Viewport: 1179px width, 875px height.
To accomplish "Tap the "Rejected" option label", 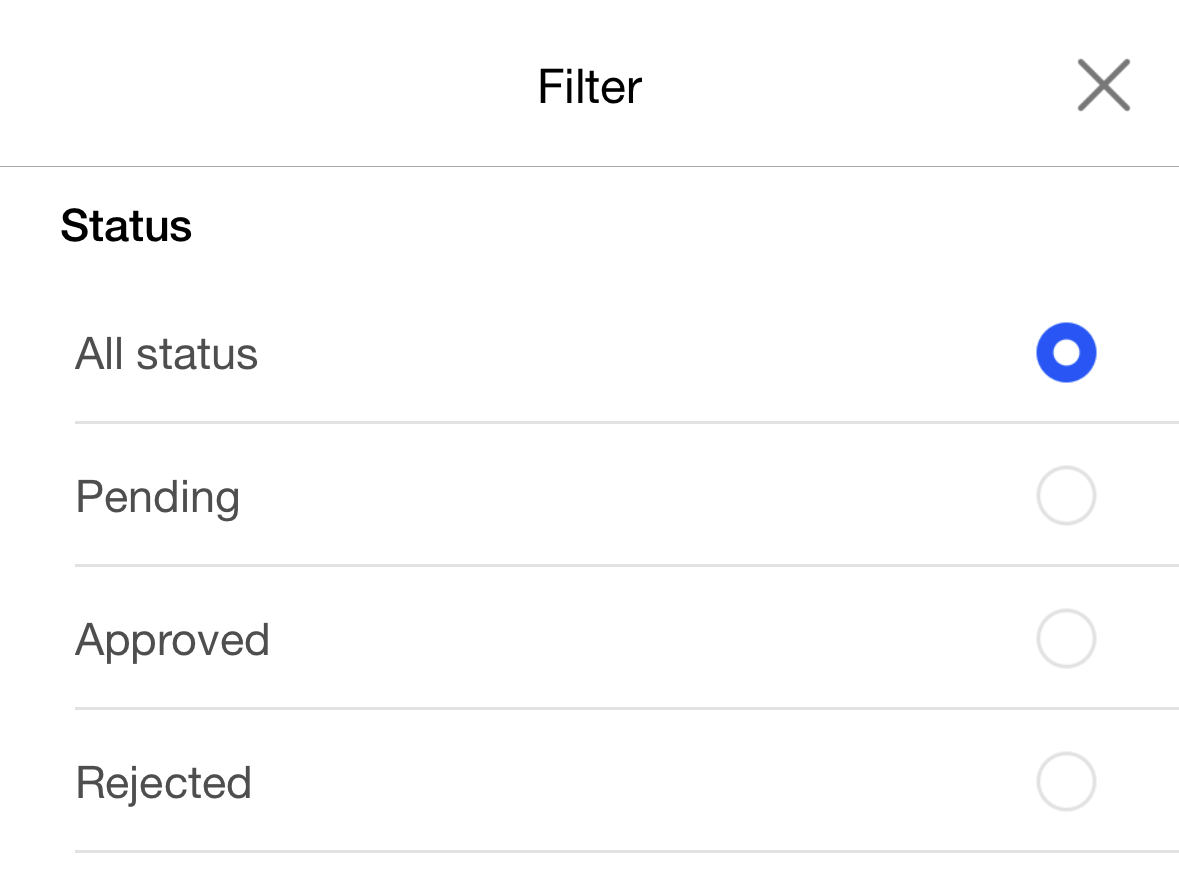I will (x=164, y=783).
